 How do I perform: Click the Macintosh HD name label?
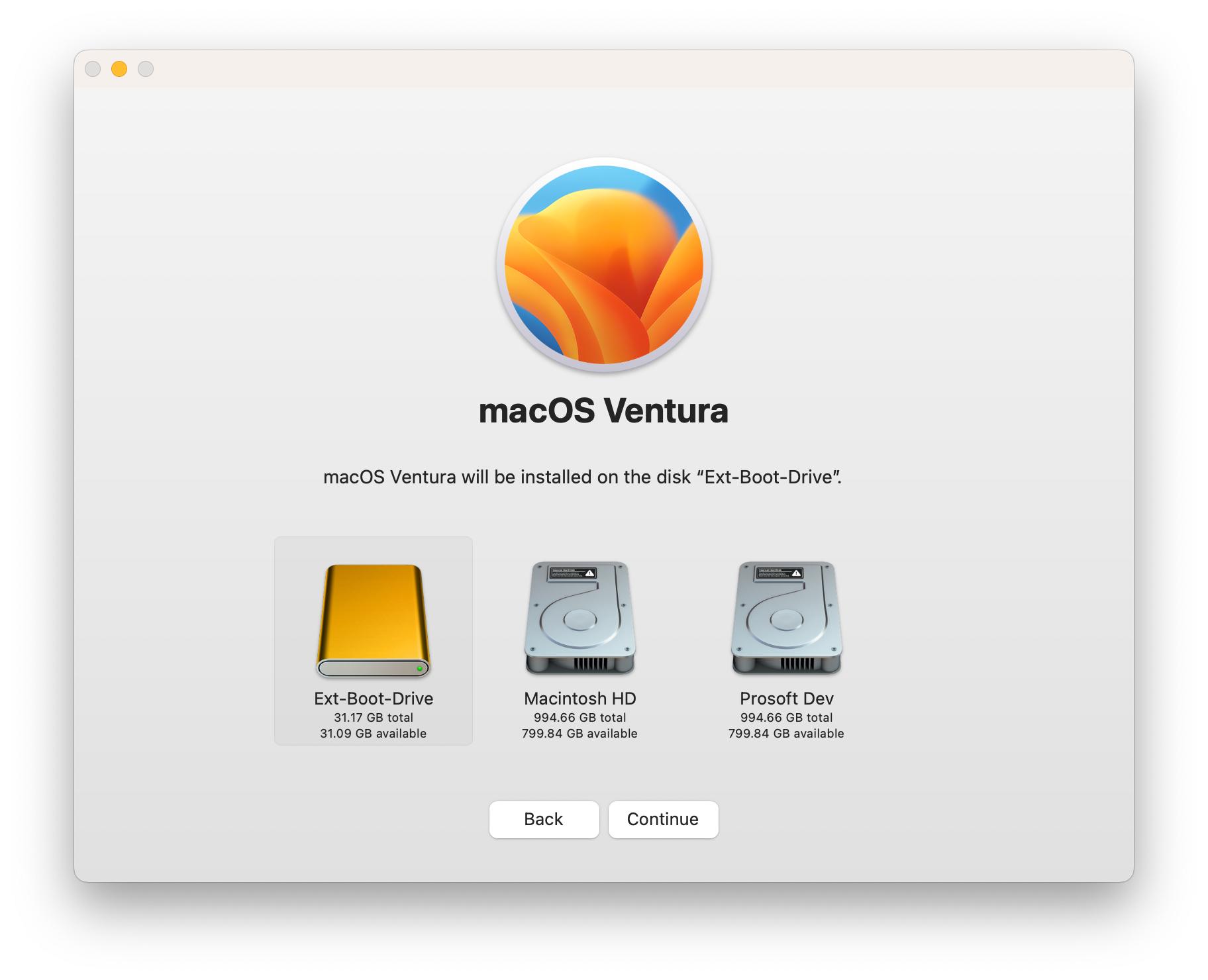[581, 699]
